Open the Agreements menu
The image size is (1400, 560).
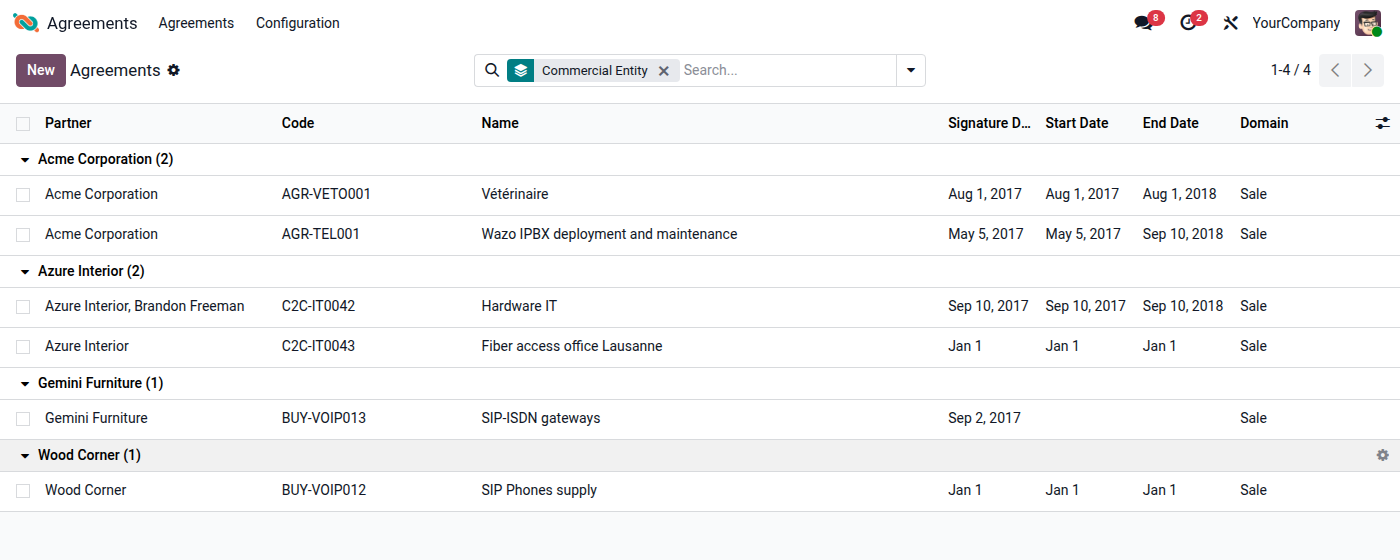click(196, 23)
